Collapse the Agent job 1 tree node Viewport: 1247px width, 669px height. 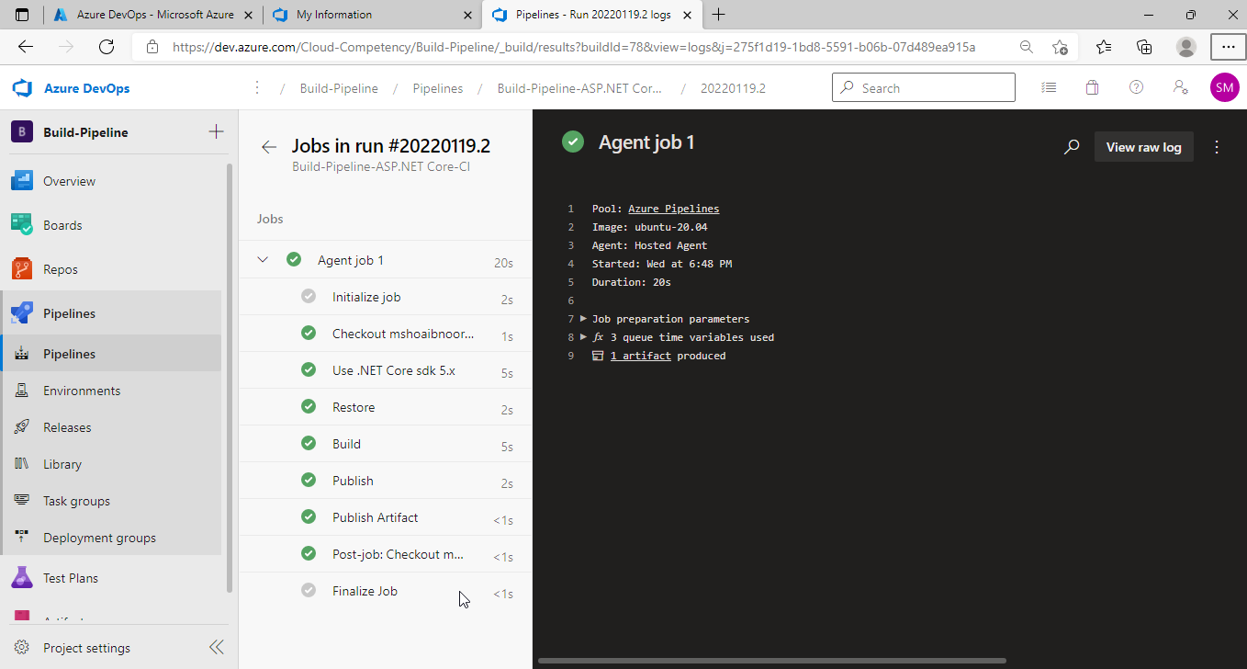(262, 260)
